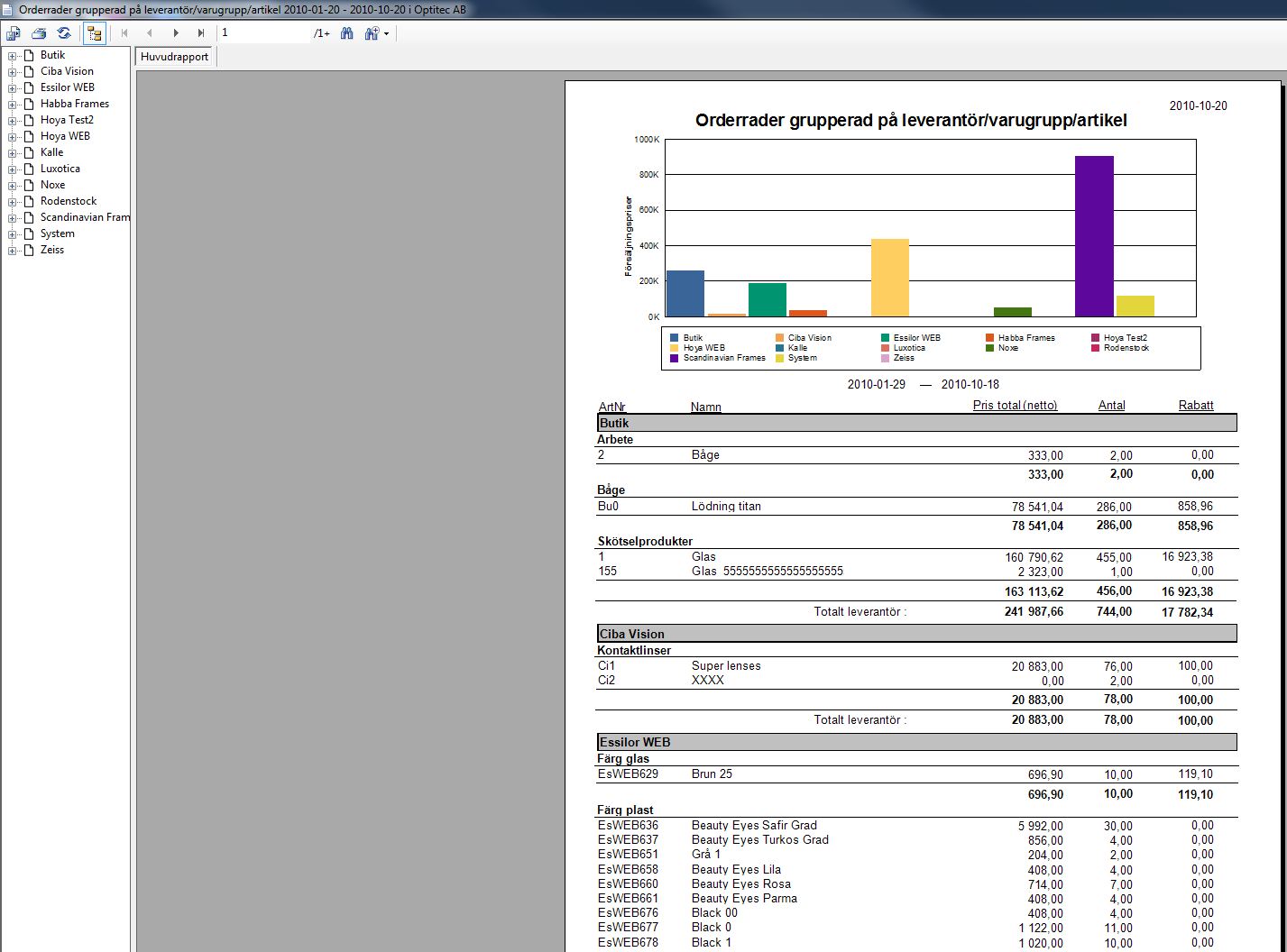Expand the Scandinavian Frames tree node

[13, 218]
